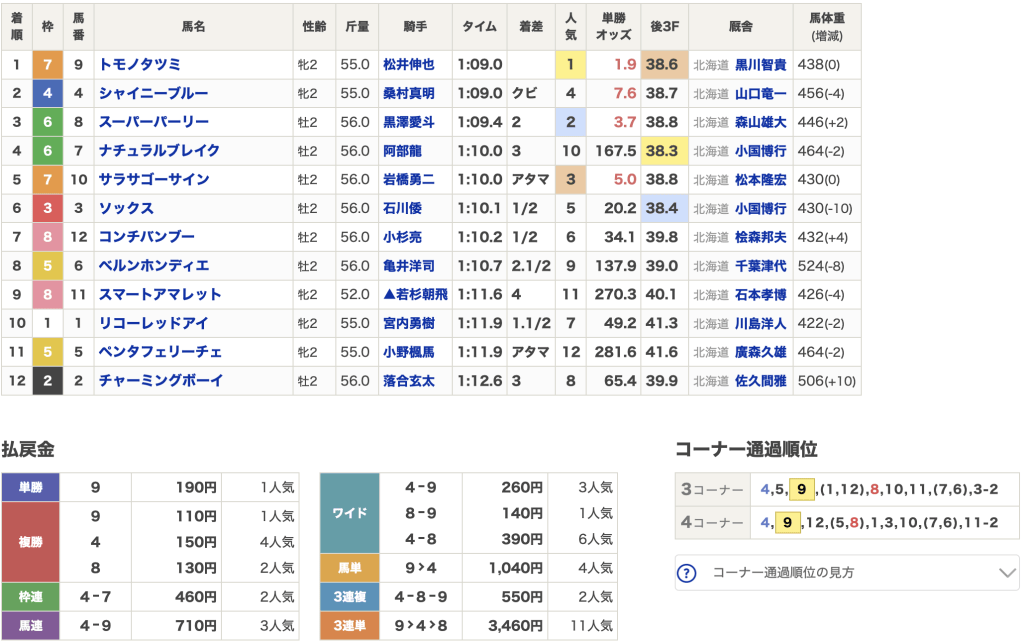Click the question mark help icon

686,573
